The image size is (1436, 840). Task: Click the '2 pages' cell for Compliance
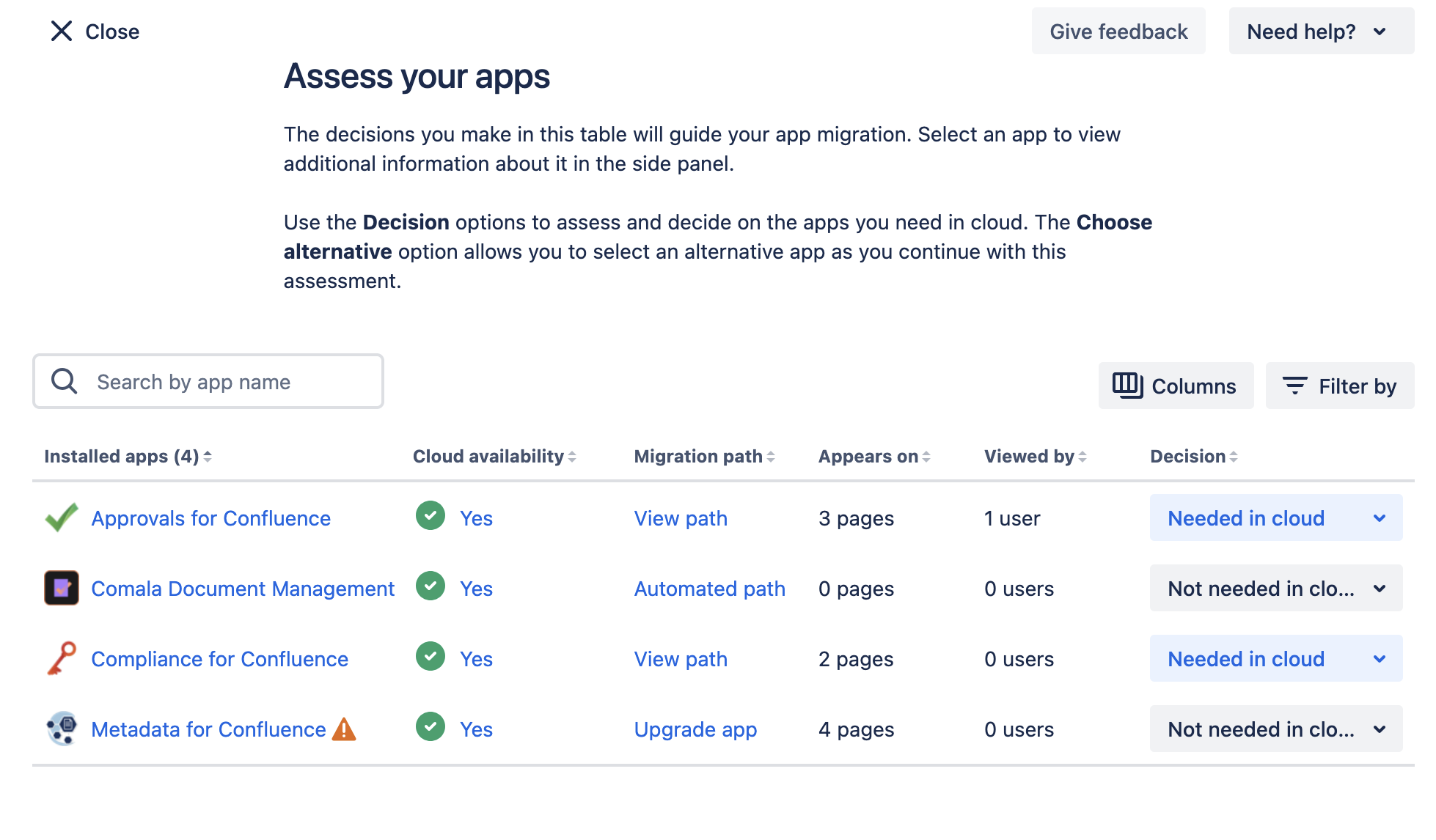click(856, 659)
